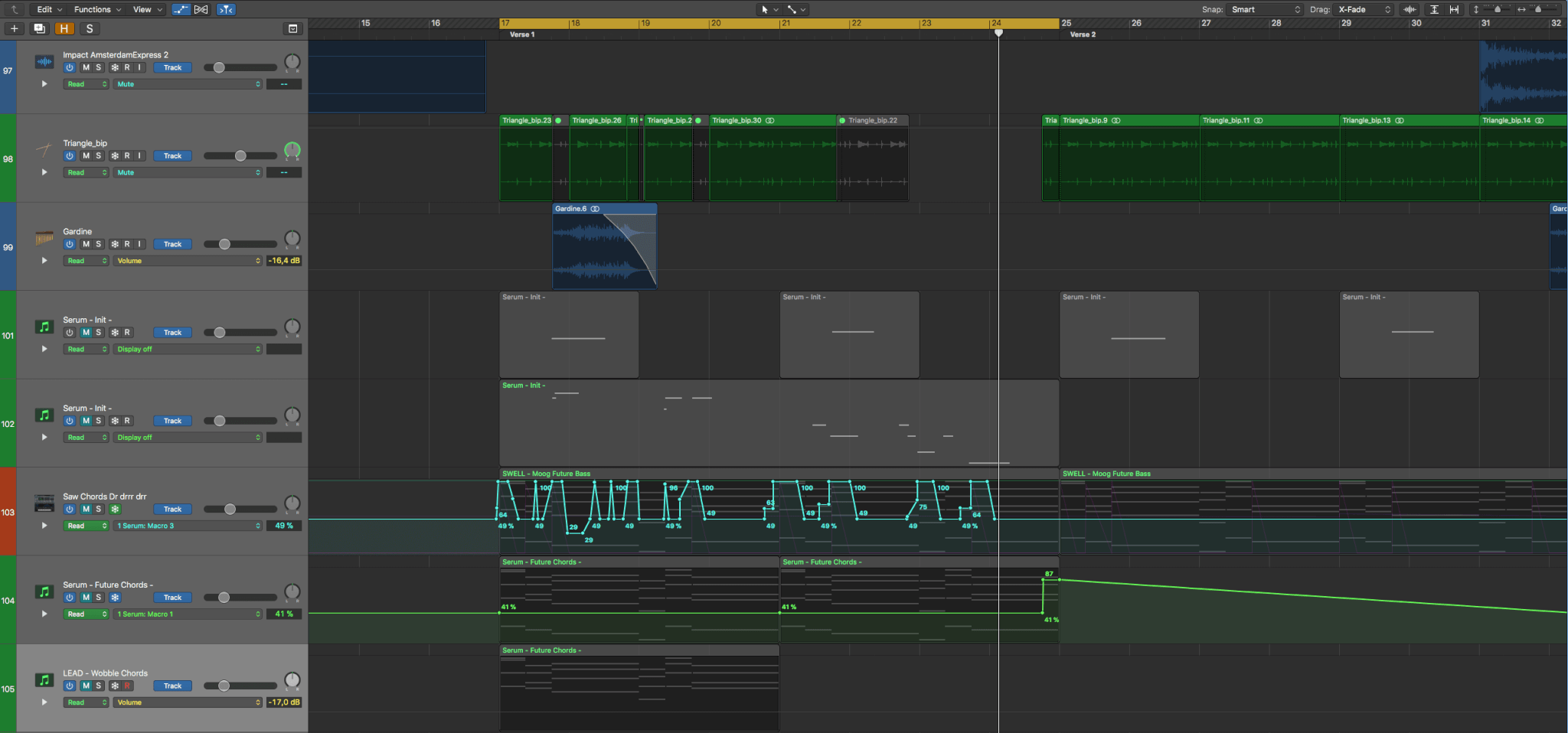The image size is (1568, 733).
Task: Click the catch-up back arrow icon in toolbar
Action: (14, 9)
